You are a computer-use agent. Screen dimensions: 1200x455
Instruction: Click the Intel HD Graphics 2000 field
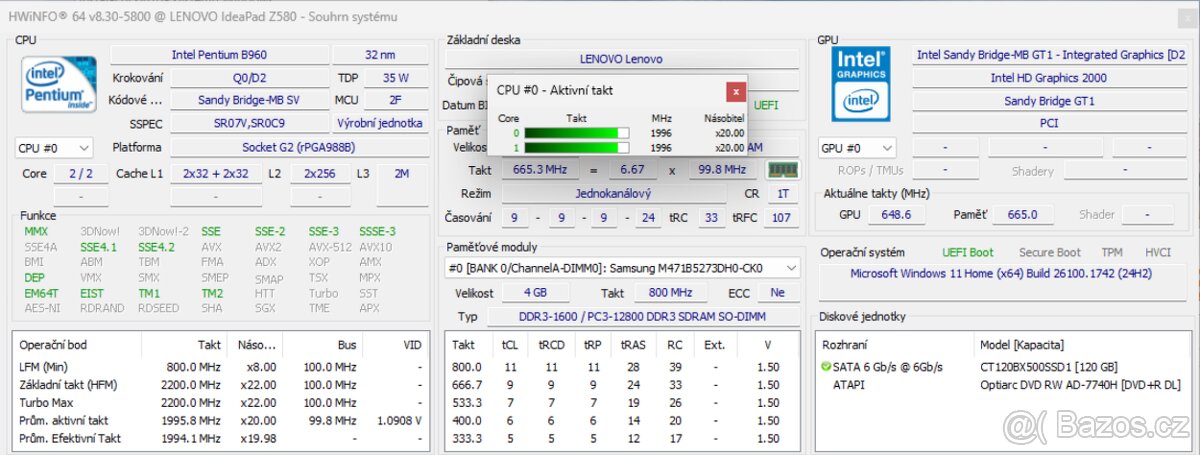point(1050,78)
